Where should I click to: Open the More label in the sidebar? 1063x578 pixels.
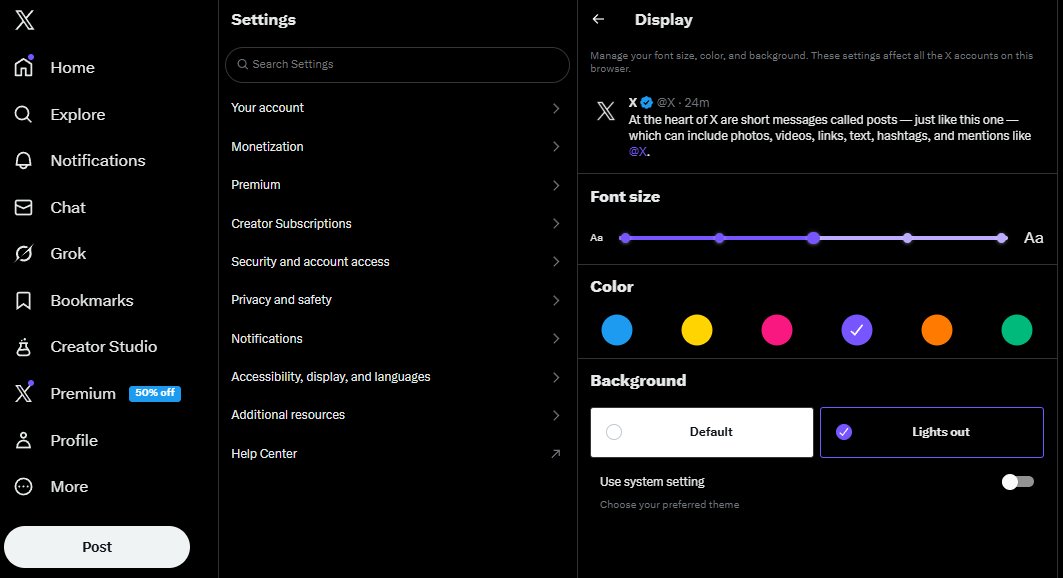pyautogui.click(x=69, y=487)
